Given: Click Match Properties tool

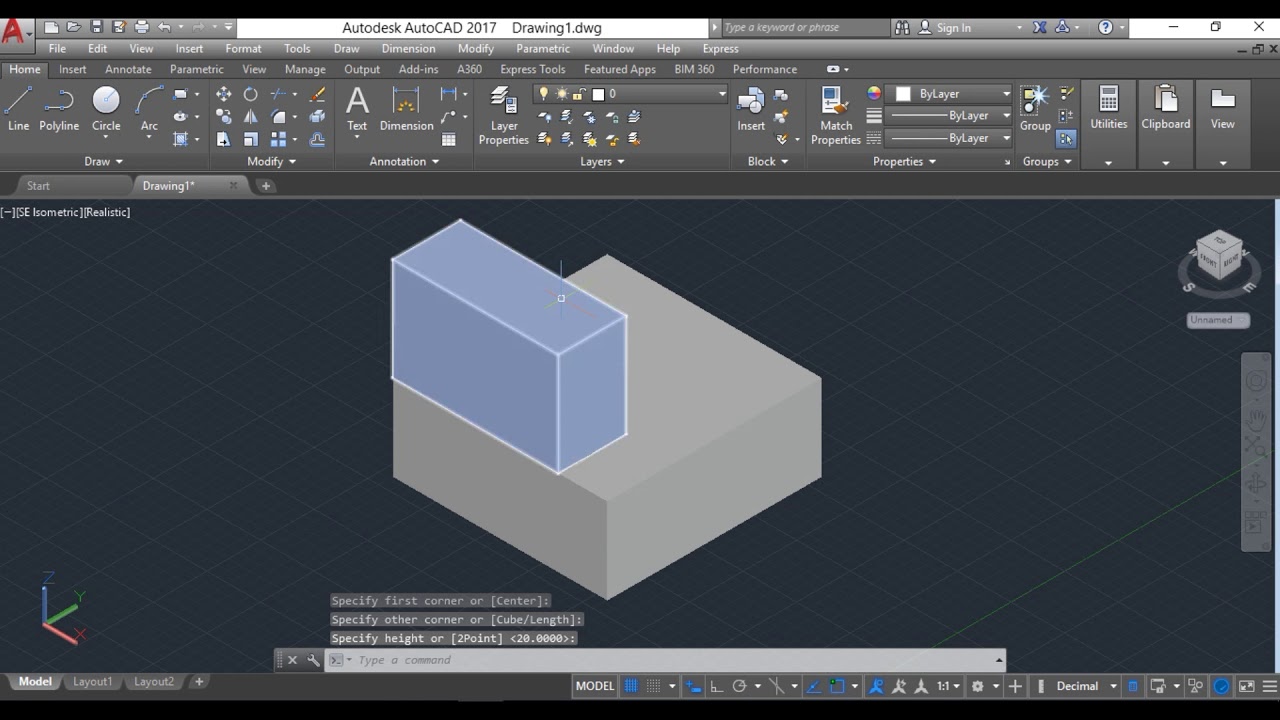Looking at the screenshot, I should pyautogui.click(x=836, y=116).
